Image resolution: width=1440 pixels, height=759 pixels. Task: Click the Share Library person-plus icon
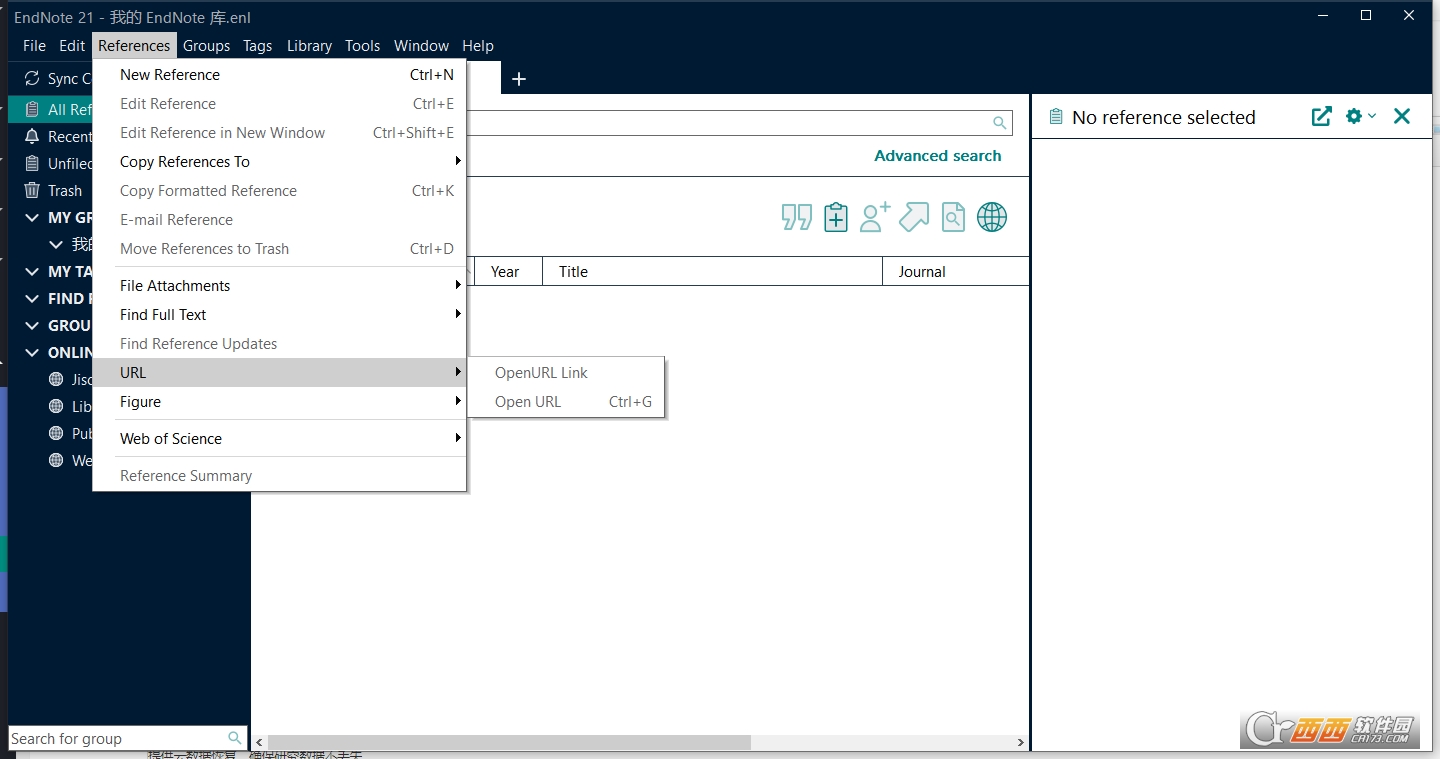coord(875,217)
